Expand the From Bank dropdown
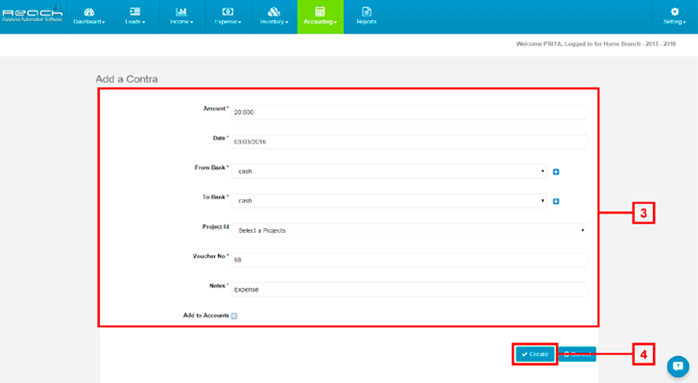 tap(389, 171)
